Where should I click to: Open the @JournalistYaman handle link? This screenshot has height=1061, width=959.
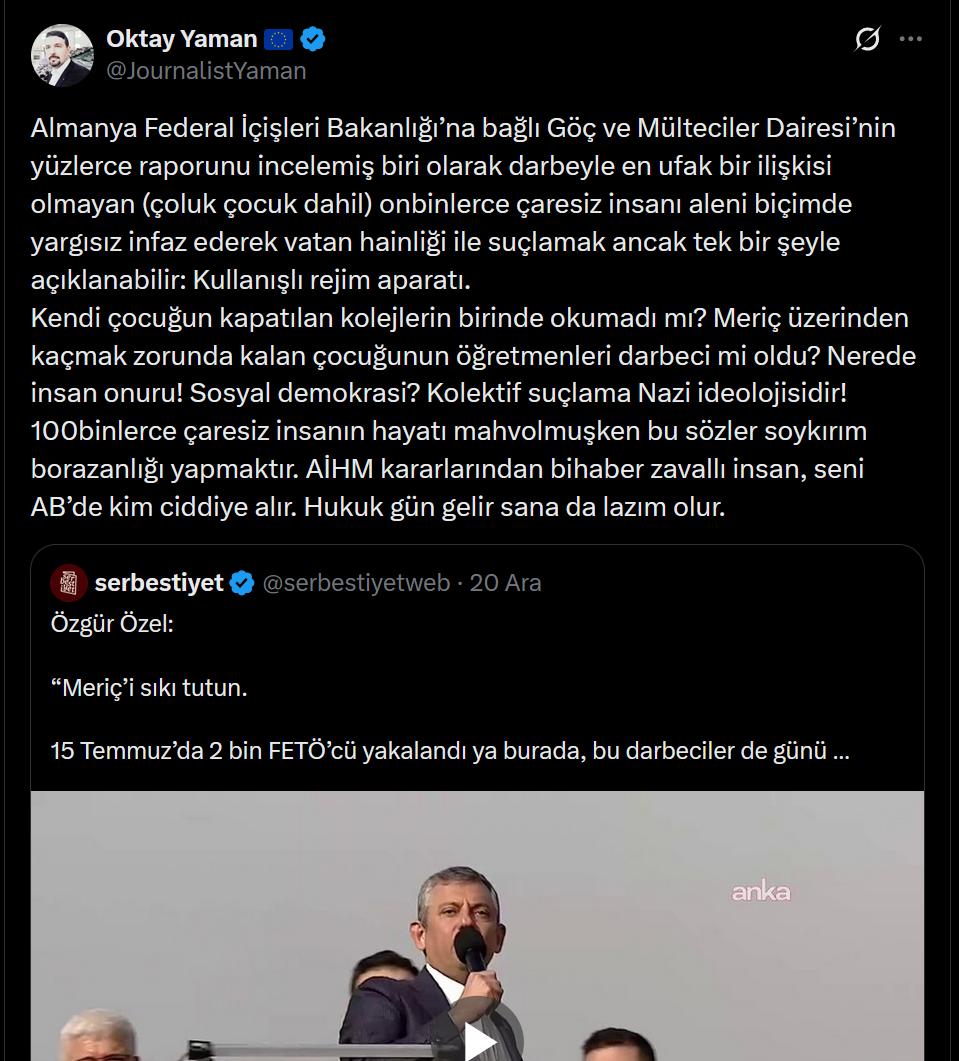[206, 70]
